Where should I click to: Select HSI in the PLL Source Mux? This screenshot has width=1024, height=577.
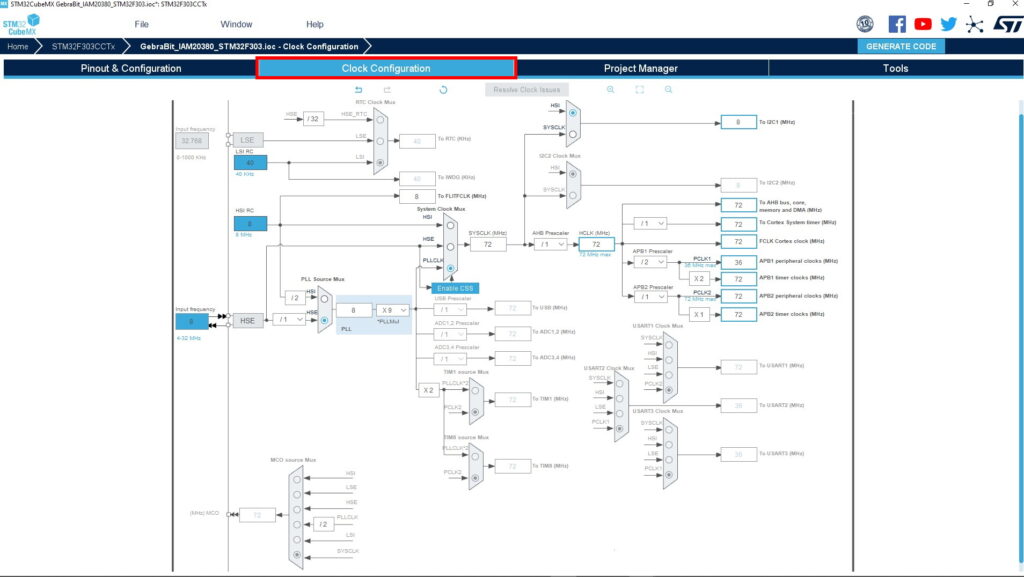coord(324,299)
